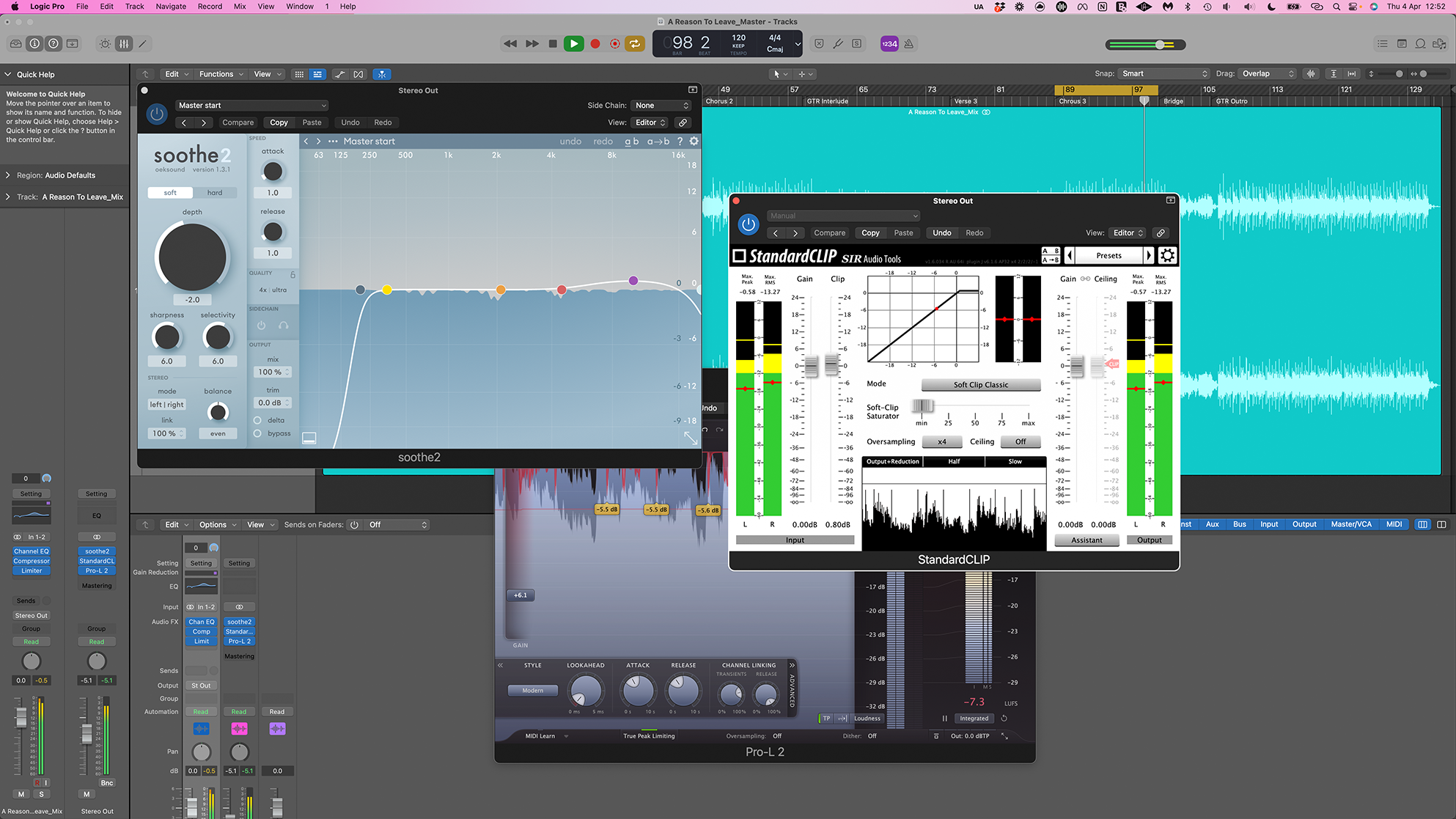Open Sends on Faders Off dropdown
Viewport: 1456px width, 819px height.
[x=397, y=525]
